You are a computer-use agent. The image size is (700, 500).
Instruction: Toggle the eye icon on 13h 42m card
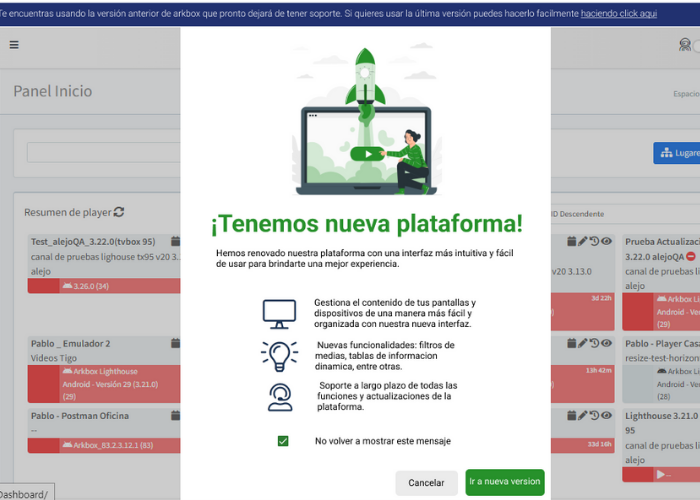click(x=606, y=343)
